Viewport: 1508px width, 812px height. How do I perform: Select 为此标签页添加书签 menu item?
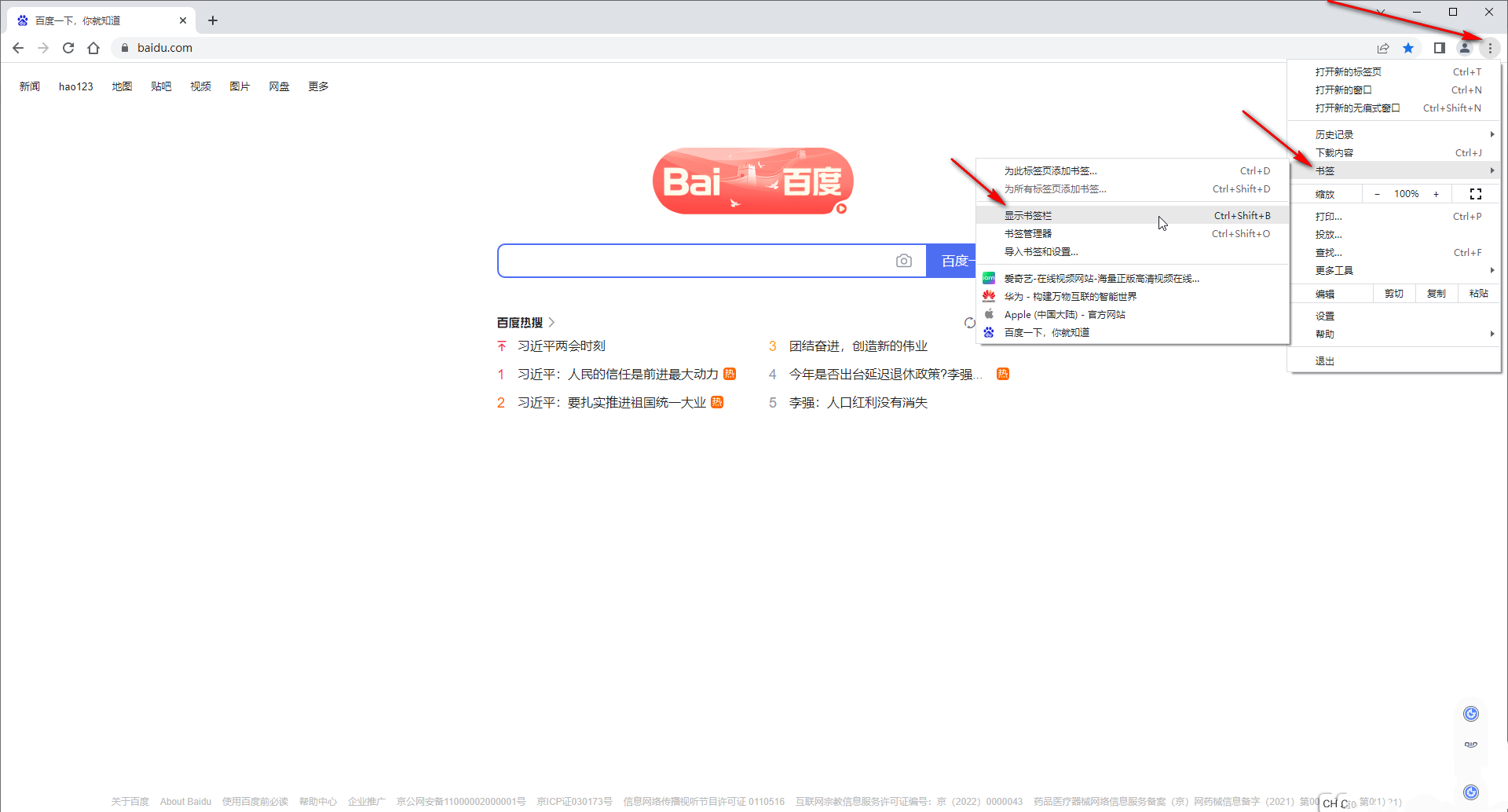[1133, 170]
